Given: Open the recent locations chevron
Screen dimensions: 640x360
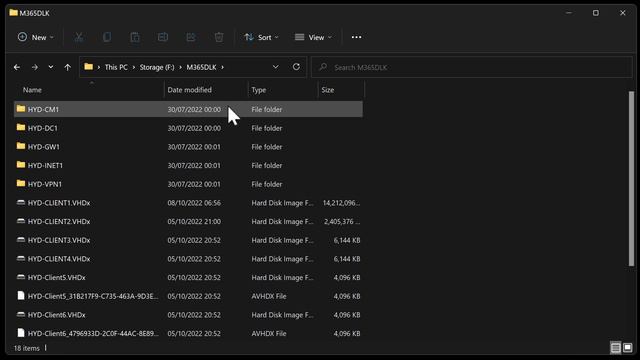Looking at the screenshot, I should tap(51, 67).
